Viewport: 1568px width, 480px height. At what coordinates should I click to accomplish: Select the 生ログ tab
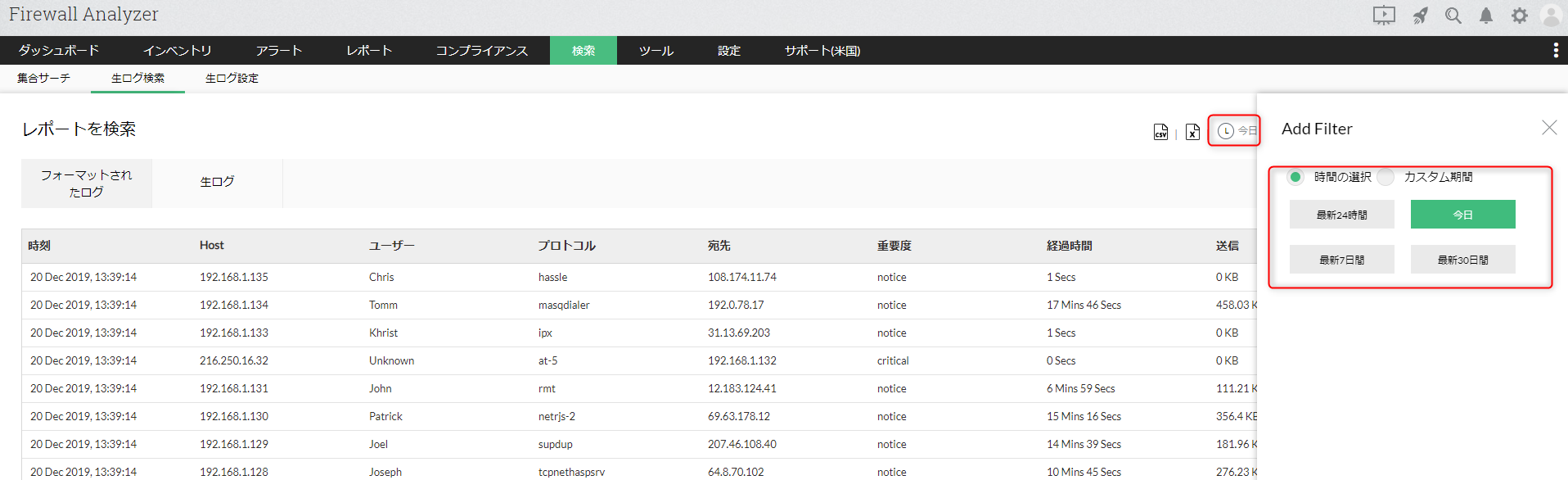pyautogui.click(x=218, y=182)
